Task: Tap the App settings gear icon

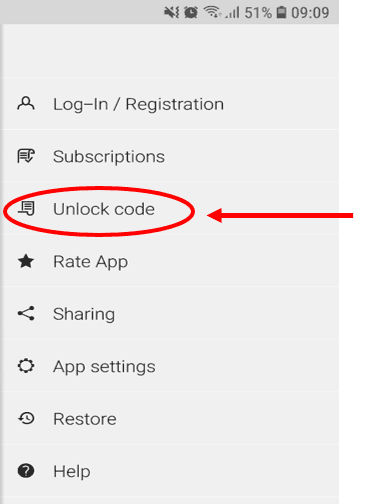Action: tap(26, 366)
